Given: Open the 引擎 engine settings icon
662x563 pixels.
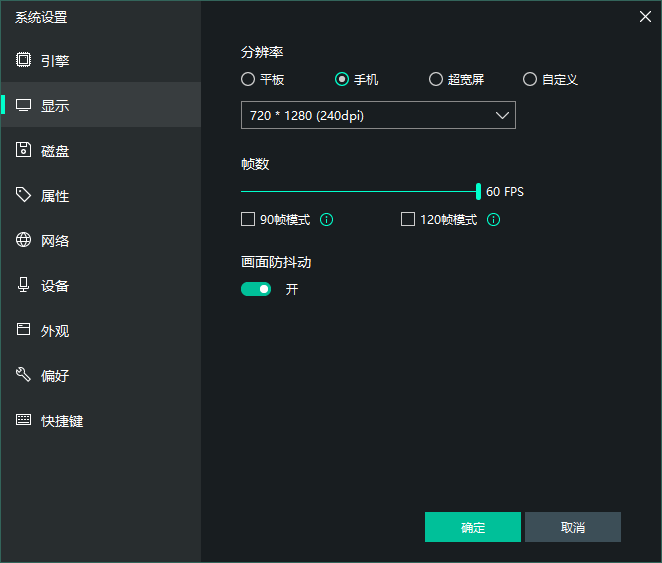Looking at the screenshot, I should (23, 60).
